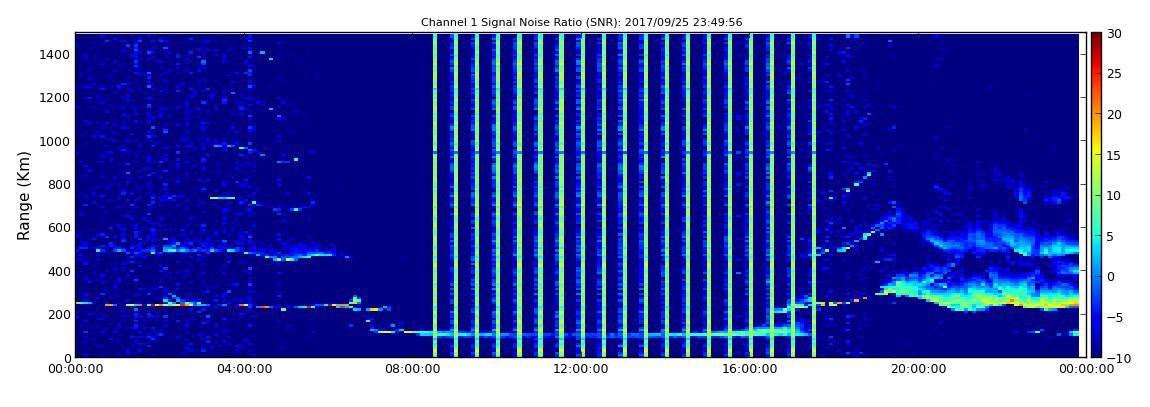Viewport: 1150px width, 407px height.
Task: Click the plot title Channel 1 Signal Noise Ratio
Action: 581,23
